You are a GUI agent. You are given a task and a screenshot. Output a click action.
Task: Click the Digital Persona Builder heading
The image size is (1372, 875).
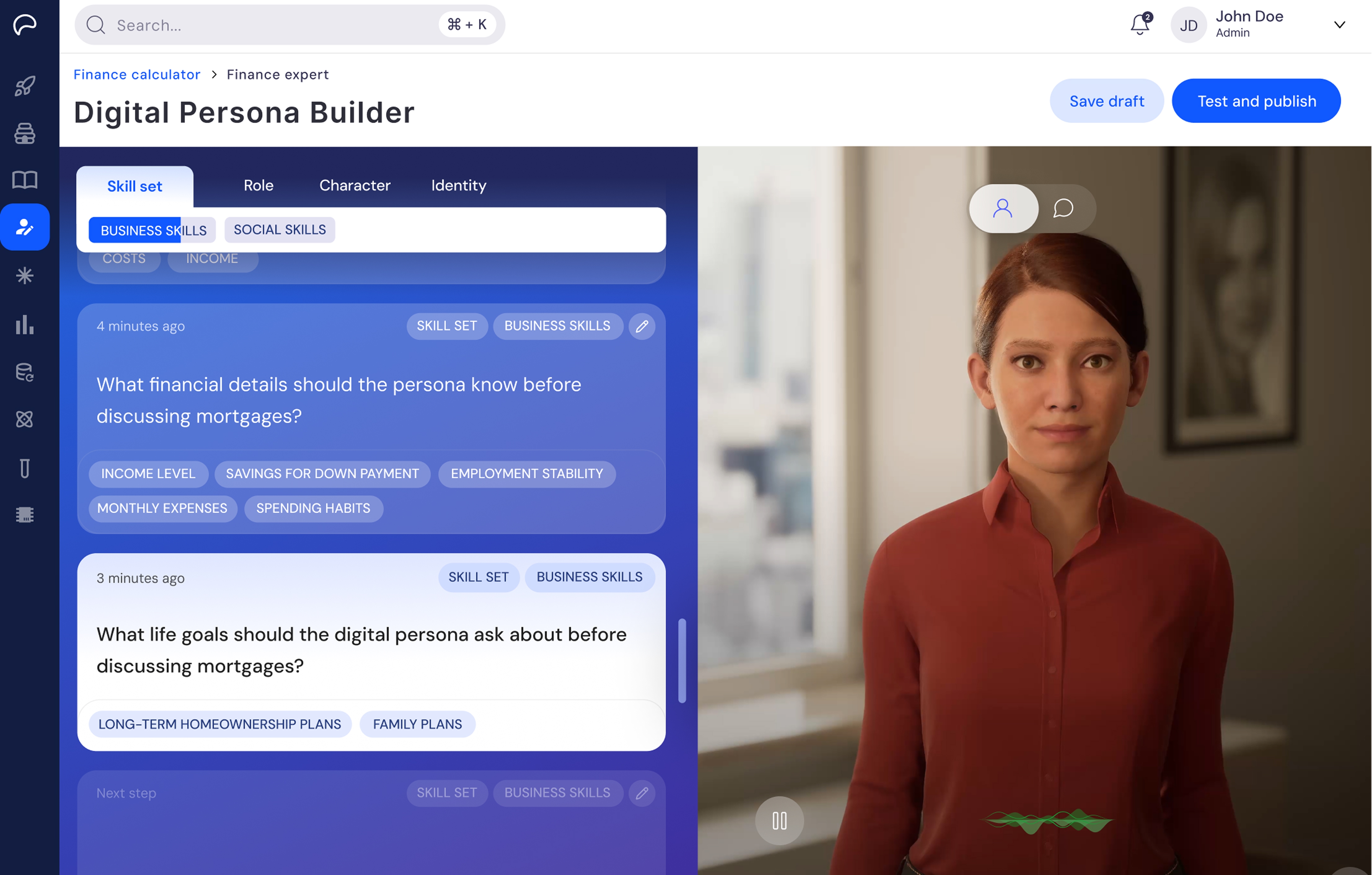244,113
